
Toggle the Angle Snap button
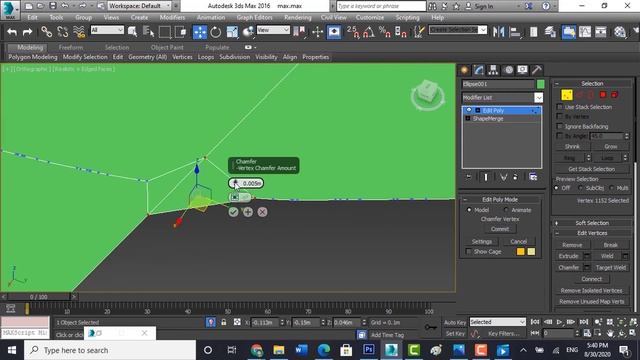click(369, 32)
